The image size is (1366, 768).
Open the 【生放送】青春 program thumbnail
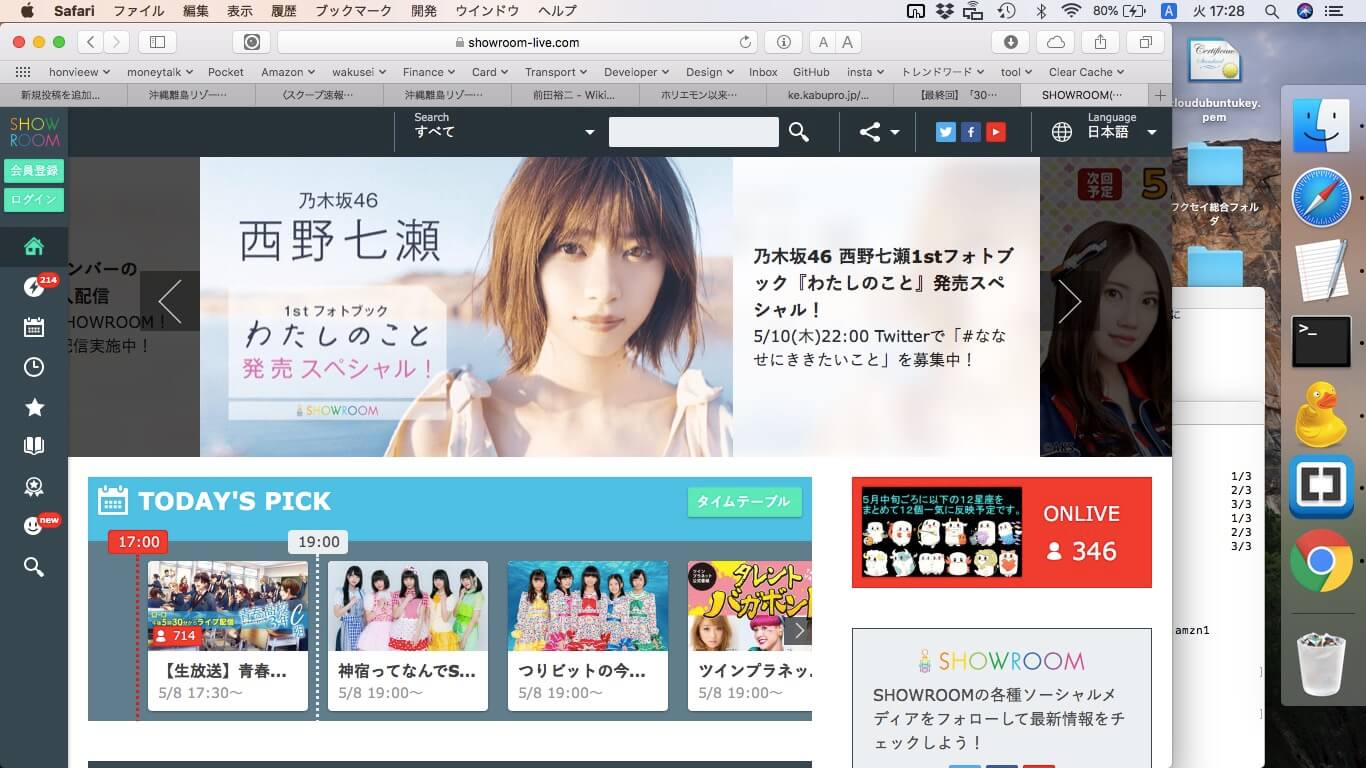pyautogui.click(x=228, y=605)
